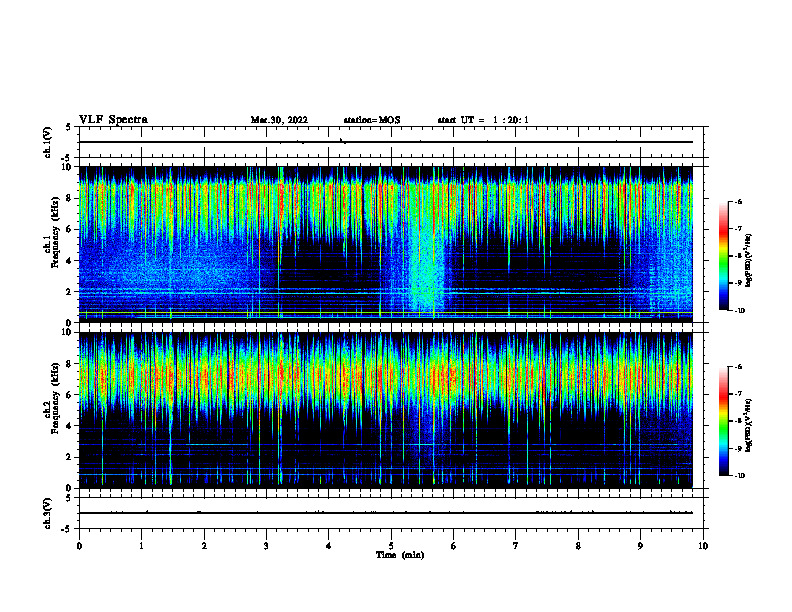Click the ch.1 spectrogram color scale bar

[x=724, y=256]
